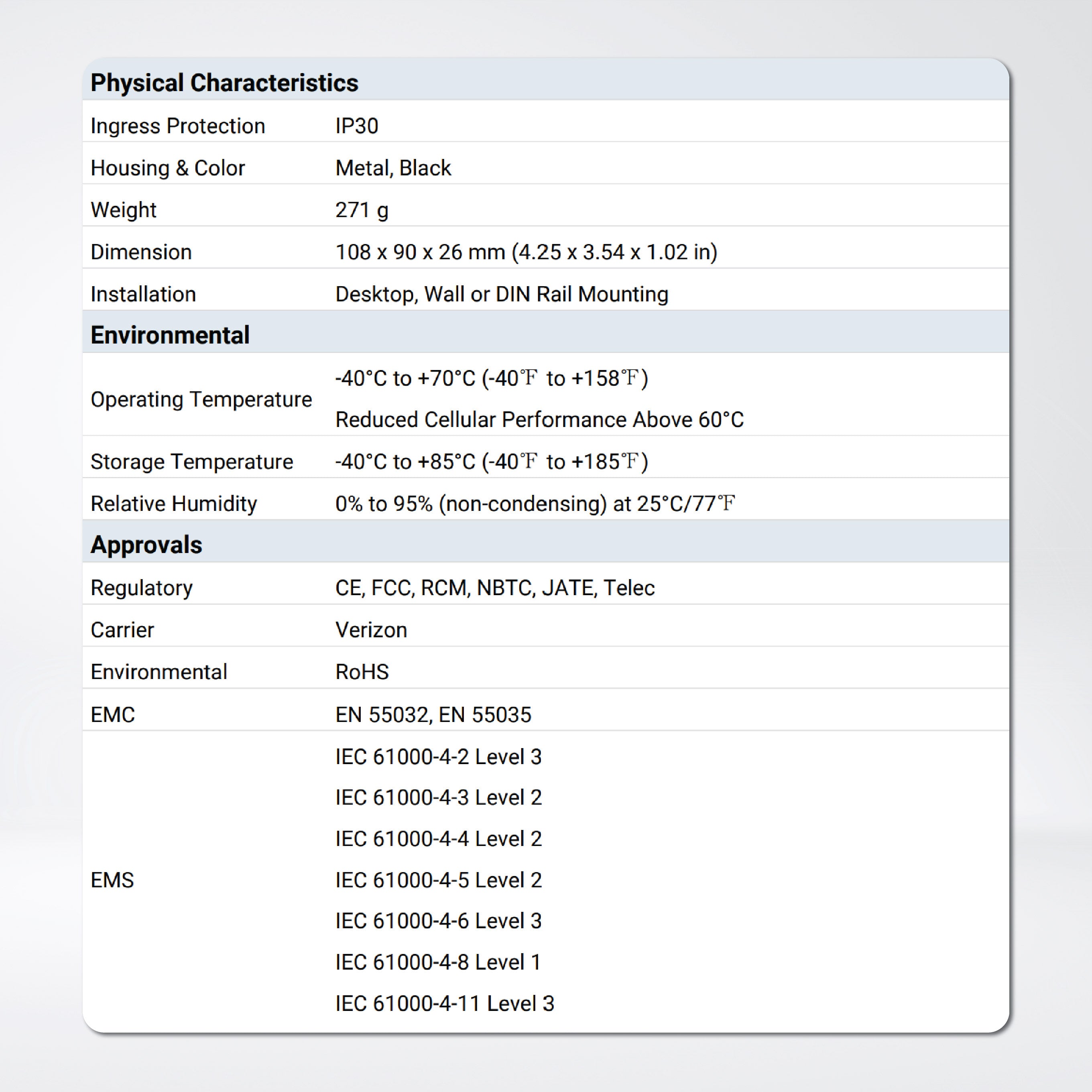Image resolution: width=1092 pixels, height=1092 pixels.
Task: Click the Approvals section header
Action: pos(146,545)
